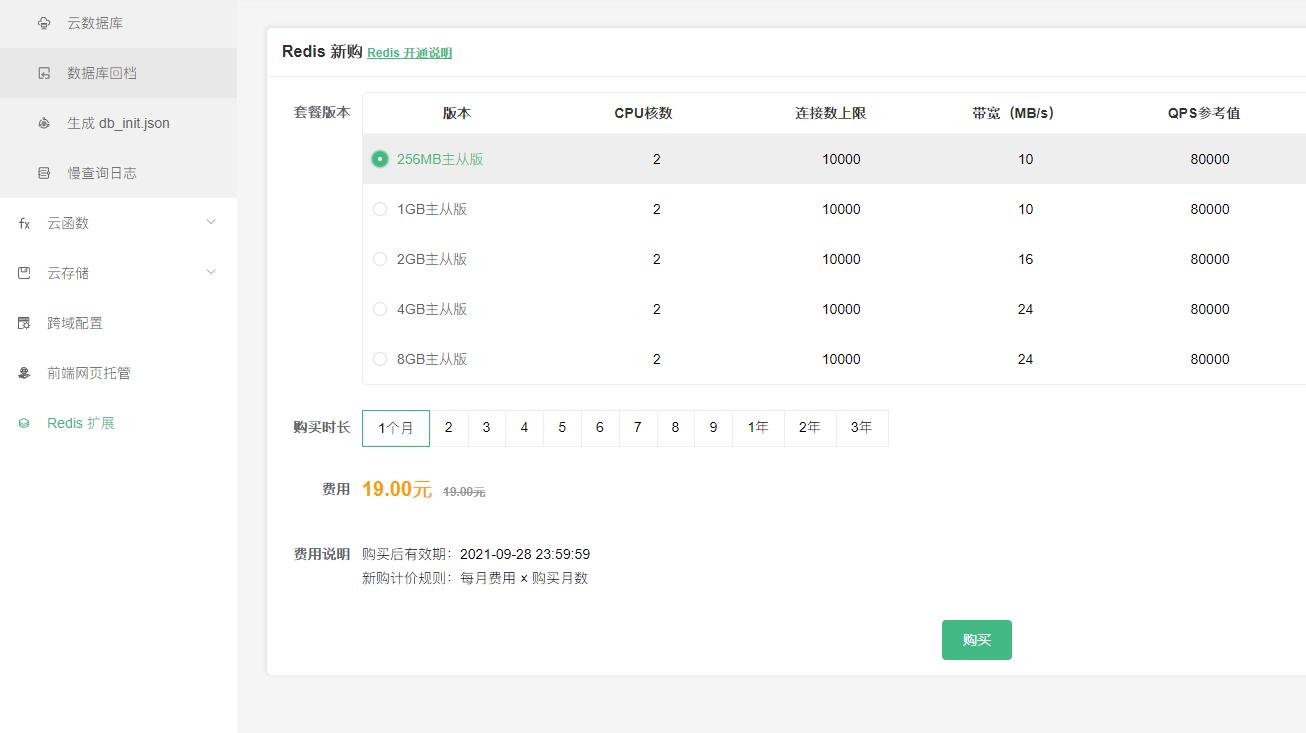Viewport: 1306px width, 733px height.
Task: Choose 2 months purchase duration
Action: pyautogui.click(x=449, y=428)
